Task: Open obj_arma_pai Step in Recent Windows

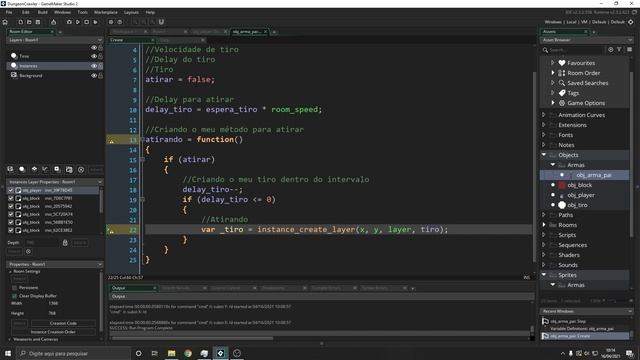Action: pyautogui.click(x=567, y=322)
